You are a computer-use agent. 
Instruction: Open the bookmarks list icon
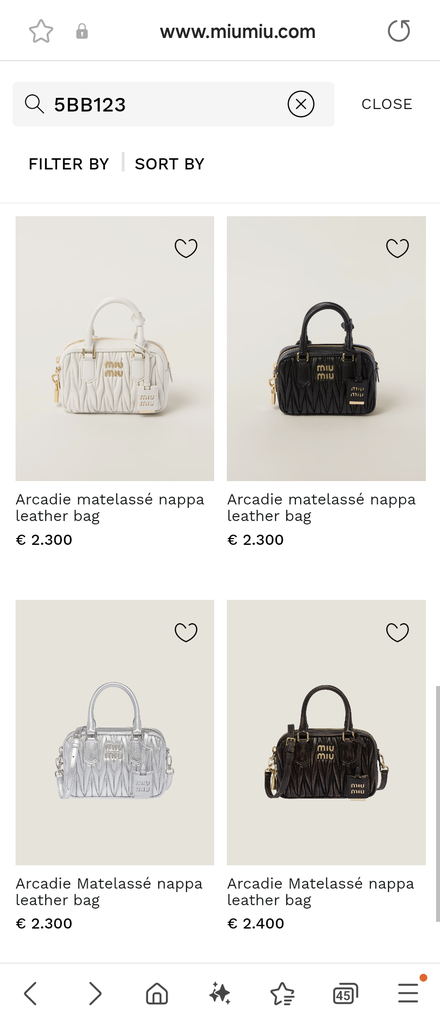pyautogui.click(x=282, y=994)
